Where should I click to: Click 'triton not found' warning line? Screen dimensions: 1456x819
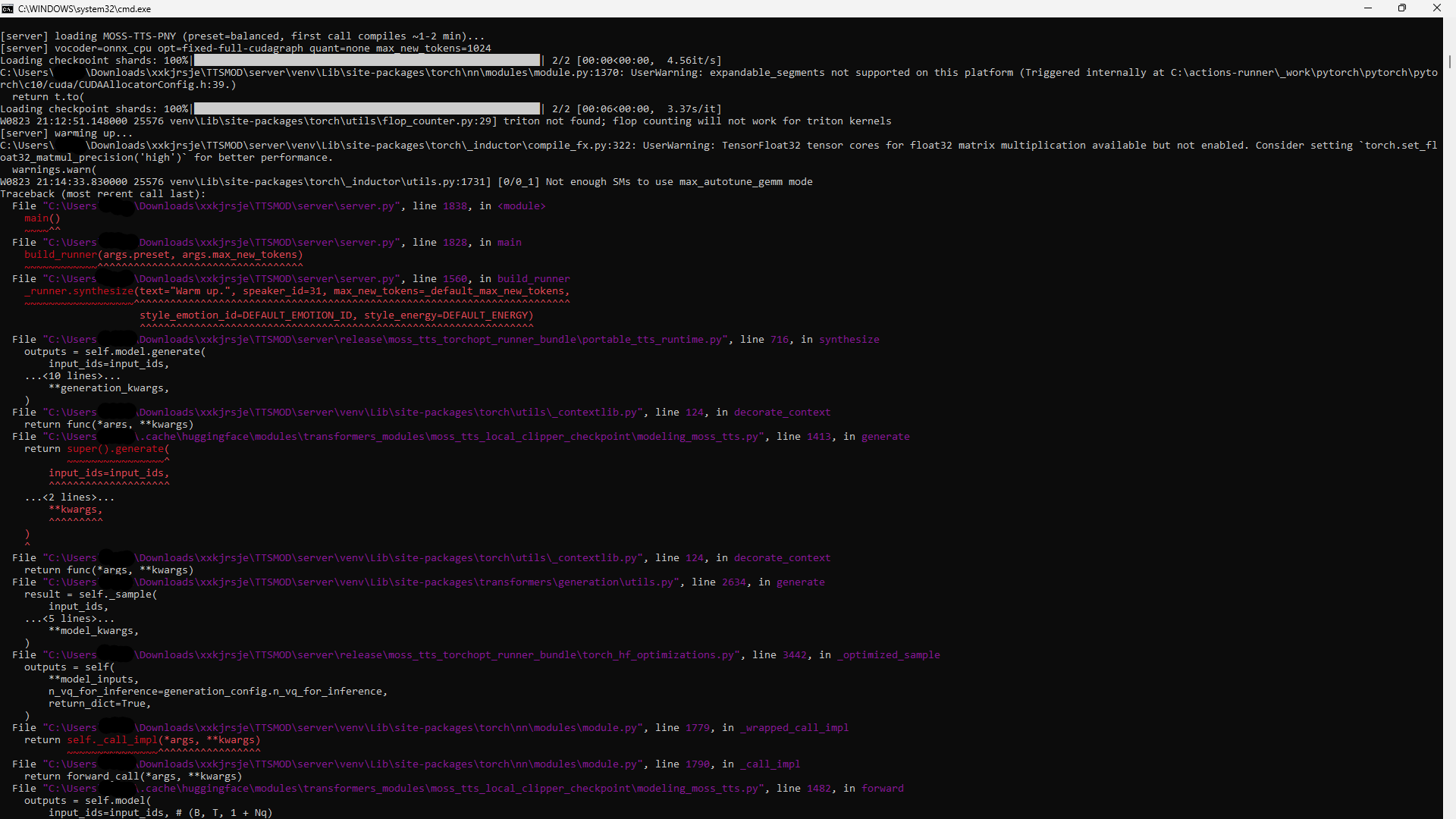[446, 121]
